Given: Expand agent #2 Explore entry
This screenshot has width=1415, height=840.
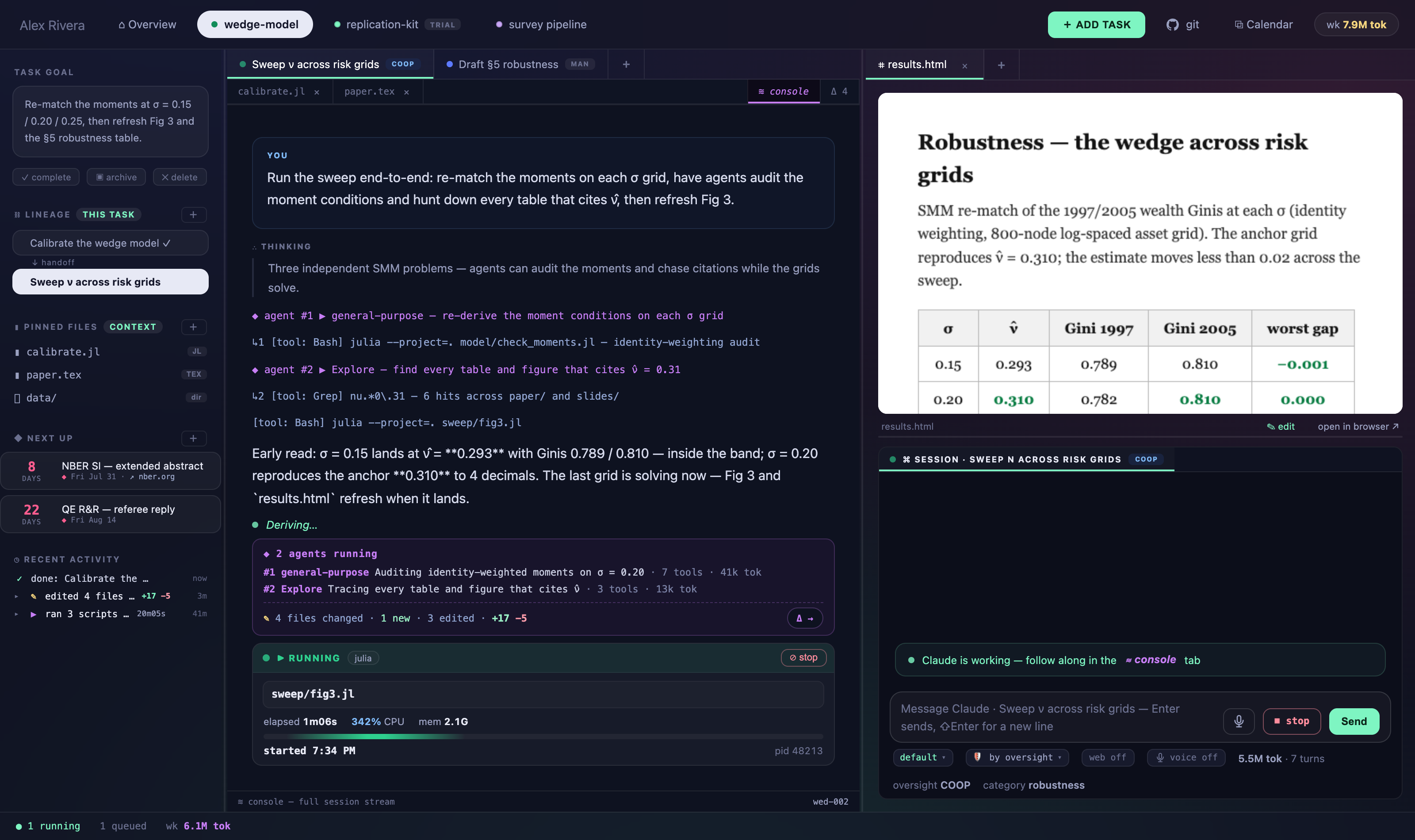Looking at the screenshot, I should (466, 370).
